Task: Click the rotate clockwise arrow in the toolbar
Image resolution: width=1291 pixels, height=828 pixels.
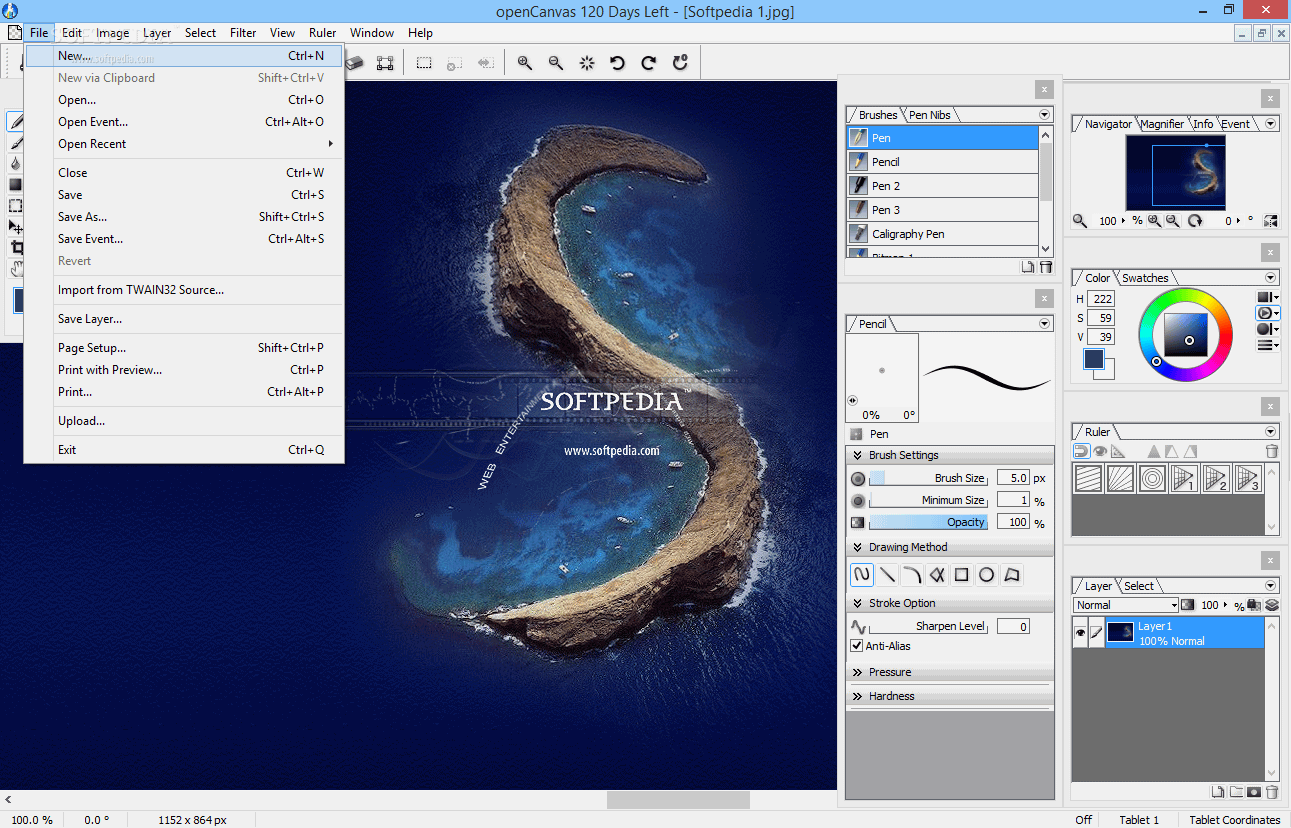Action: (x=649, y=63)
